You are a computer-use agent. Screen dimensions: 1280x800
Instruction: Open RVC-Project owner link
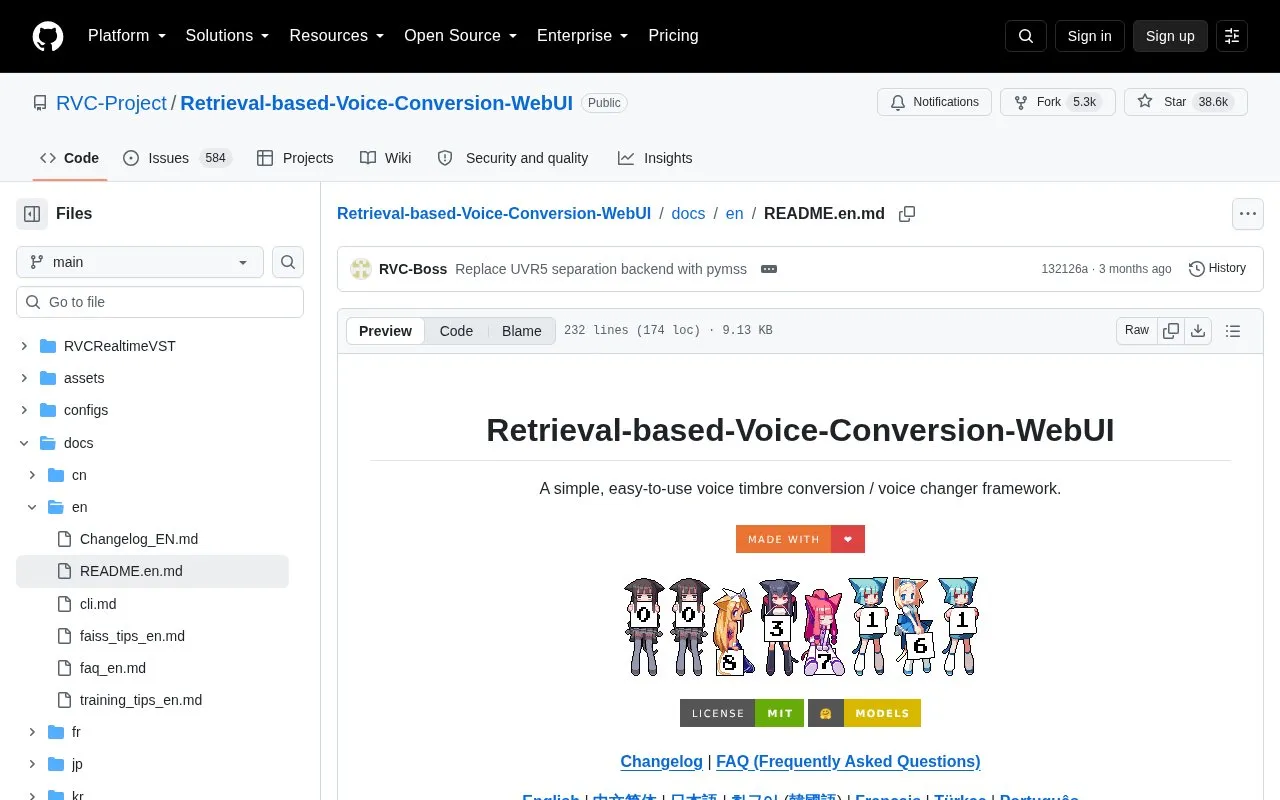click(x=111, y=103)
